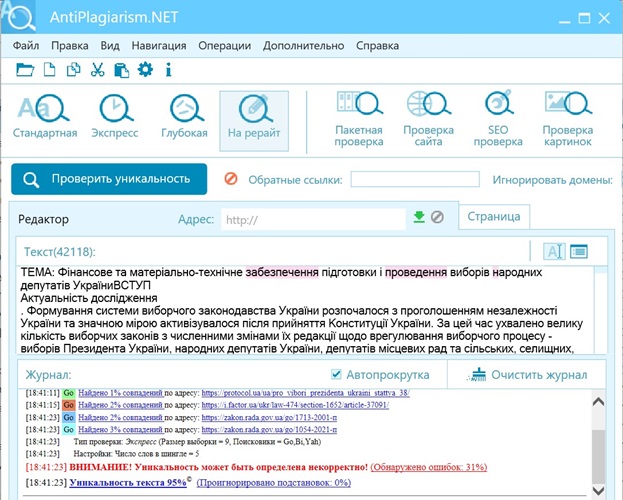623x500 pixels.
Task: Click the Игнорировать домены label
Action: (553, 180)
